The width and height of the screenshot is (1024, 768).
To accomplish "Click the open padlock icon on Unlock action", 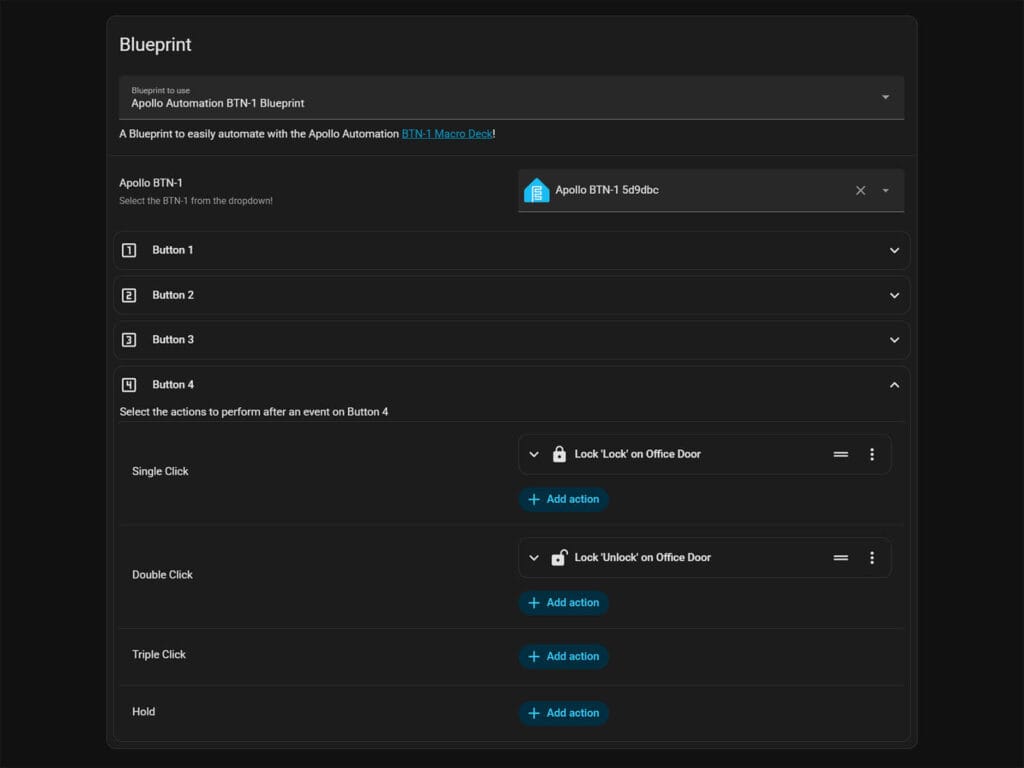I will [559, 558].
